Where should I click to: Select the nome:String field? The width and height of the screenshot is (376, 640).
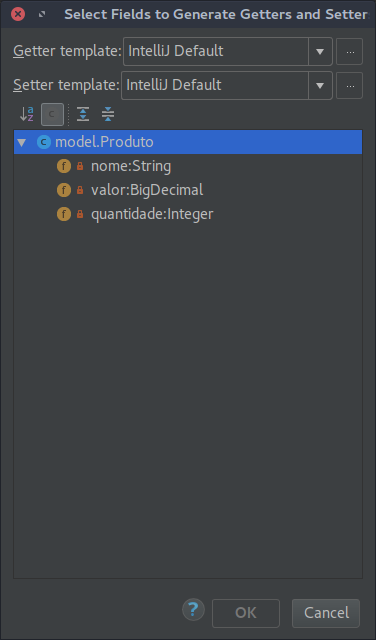pyautogui.click(x=131, y=166)
